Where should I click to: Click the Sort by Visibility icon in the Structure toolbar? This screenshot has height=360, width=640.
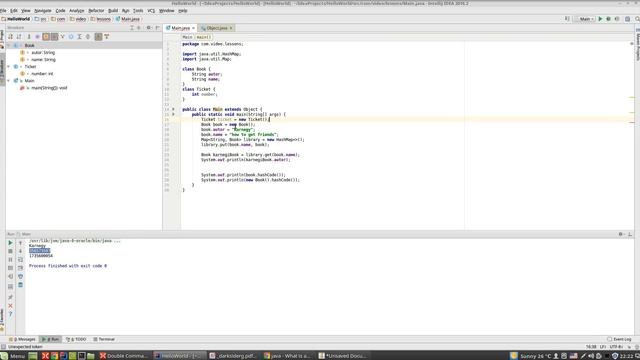coord(11,37)
